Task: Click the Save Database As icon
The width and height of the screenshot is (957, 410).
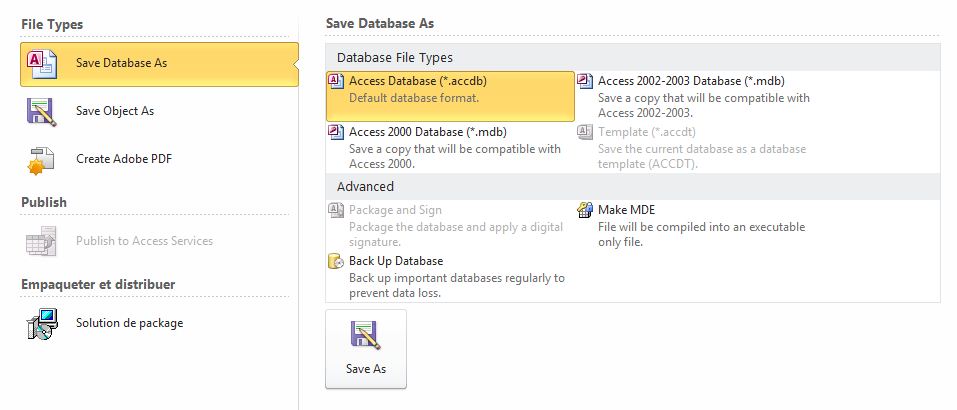Action: pos(42,64)
